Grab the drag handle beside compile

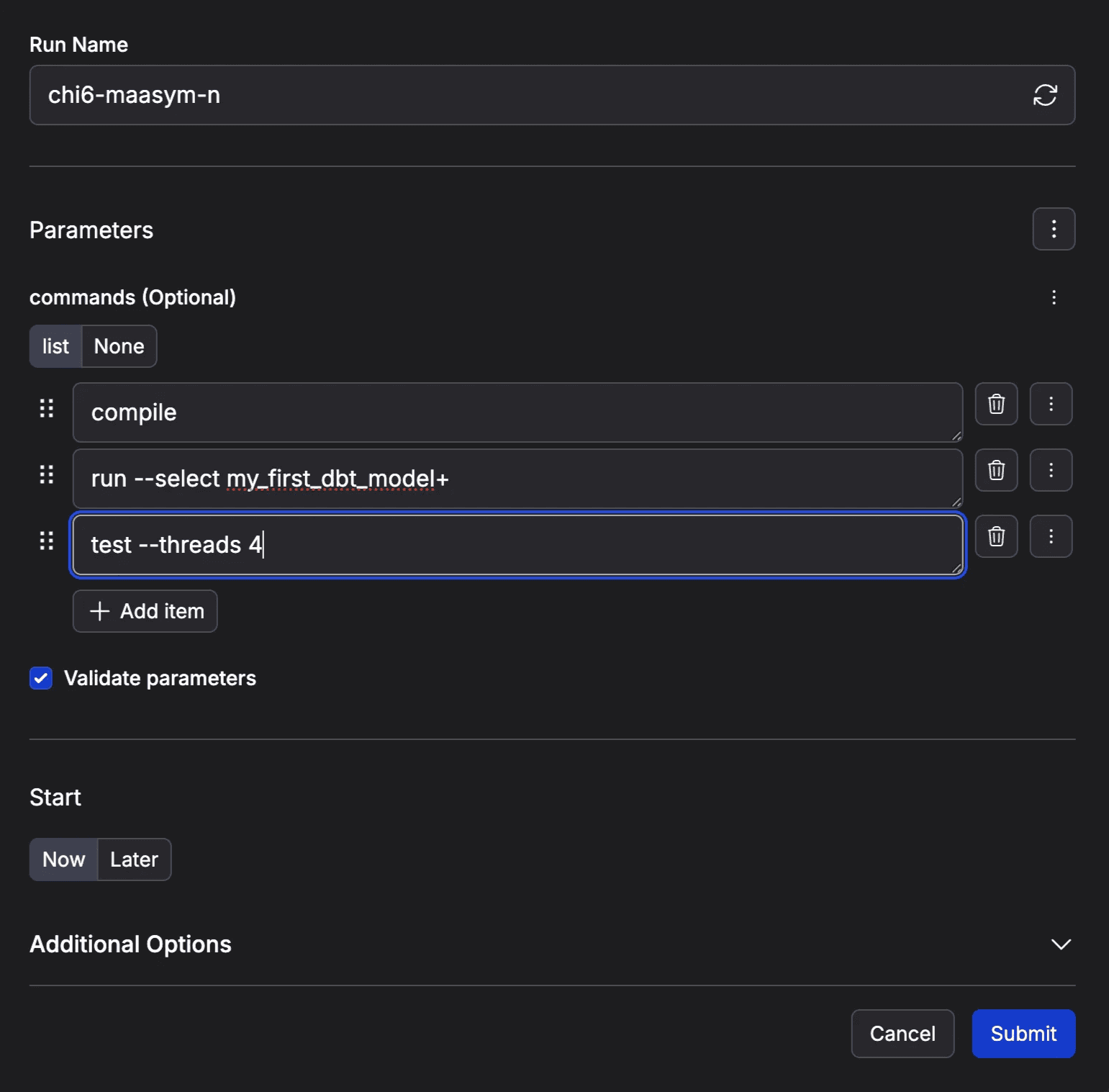click(x=47, y=409)
